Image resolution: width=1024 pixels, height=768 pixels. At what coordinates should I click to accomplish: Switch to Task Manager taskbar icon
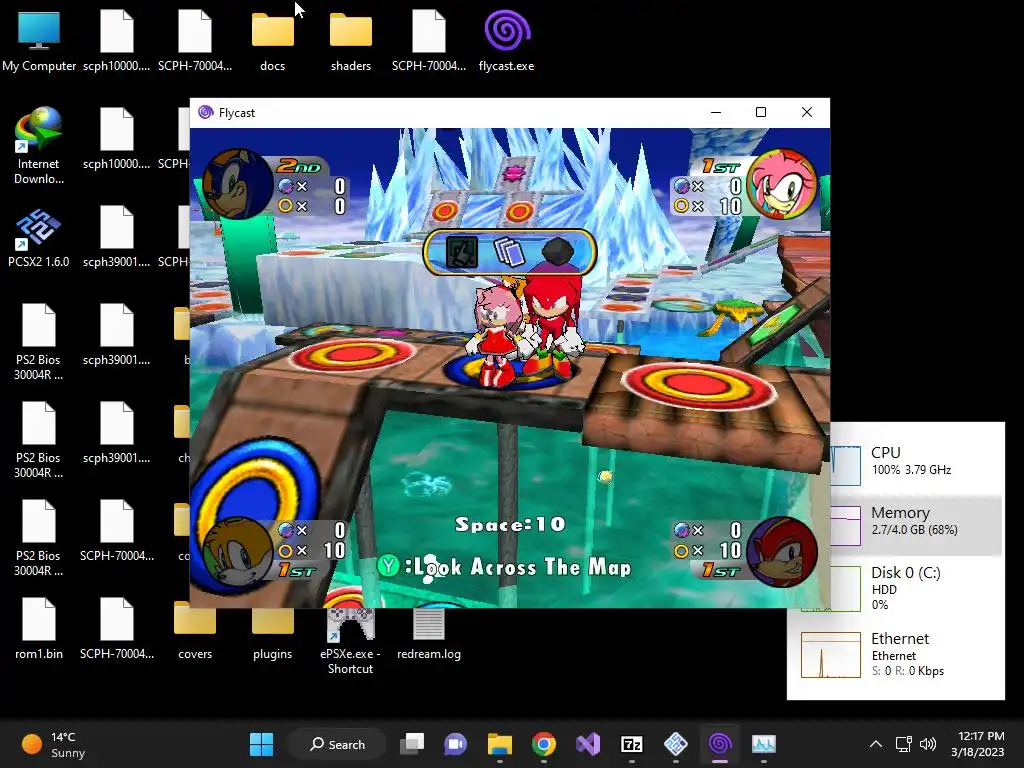[x=763, y=744]
